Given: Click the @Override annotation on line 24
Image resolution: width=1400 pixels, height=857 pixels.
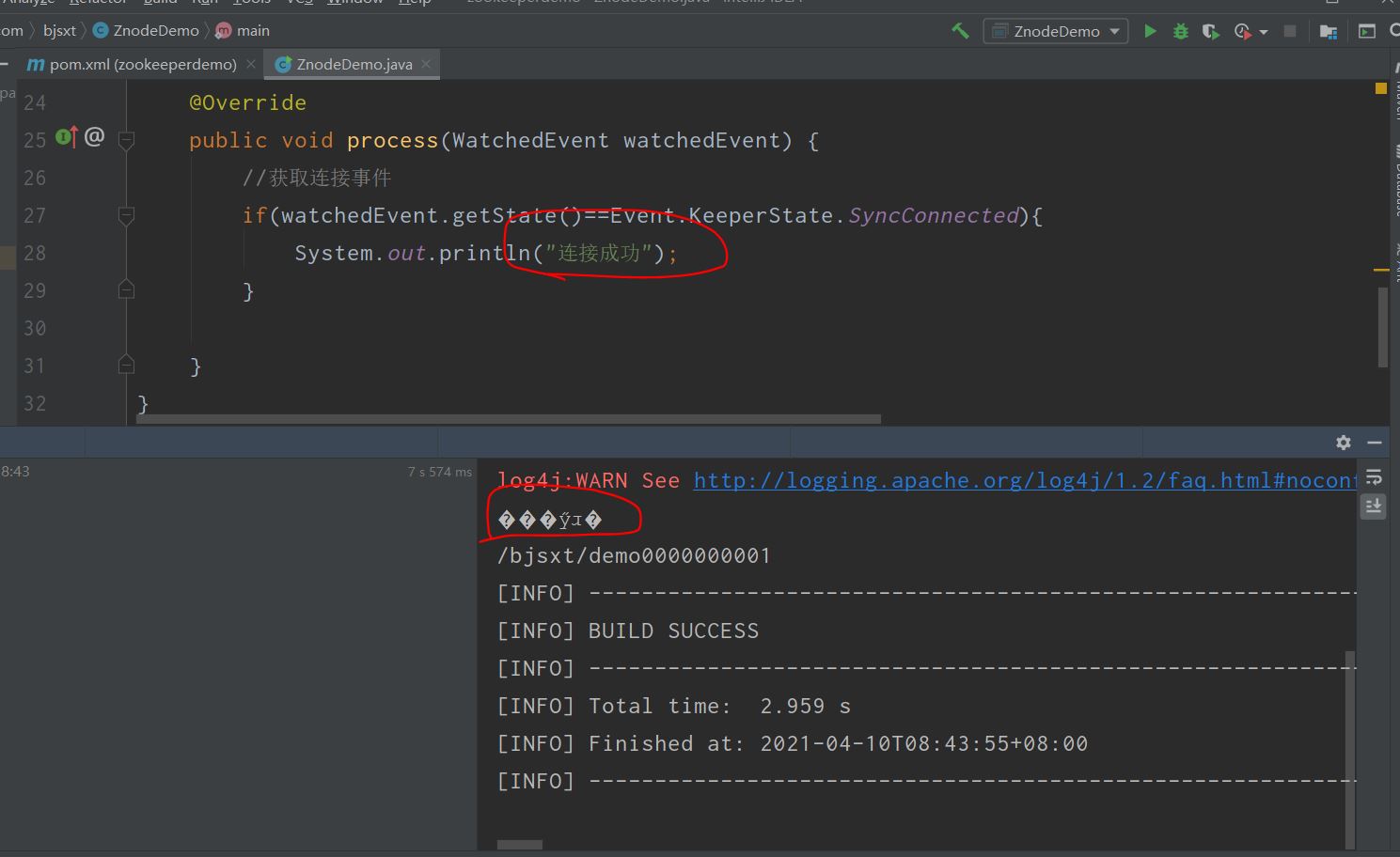Looking at the screenshot, I should [x=248, y=102].
